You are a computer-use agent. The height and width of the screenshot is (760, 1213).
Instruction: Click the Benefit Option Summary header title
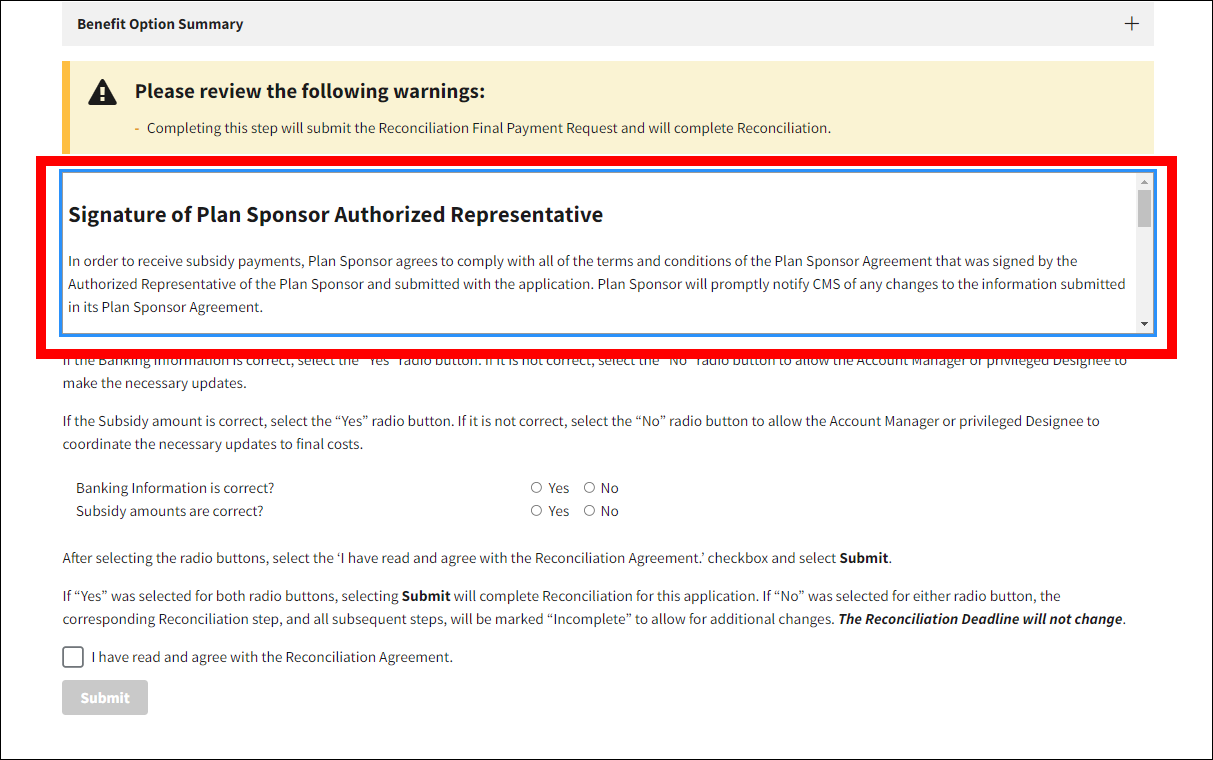point(160,24)
